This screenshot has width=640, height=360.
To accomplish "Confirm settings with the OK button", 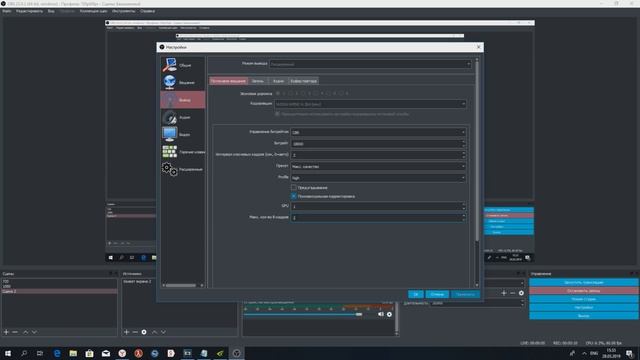I will point(416,294).
